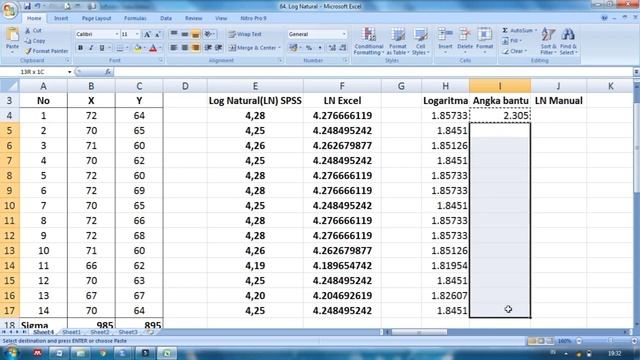This screenshot has width=640, height=360.
Task: Switch to Sheet1 worksheet tab
Action: (71, 332)
